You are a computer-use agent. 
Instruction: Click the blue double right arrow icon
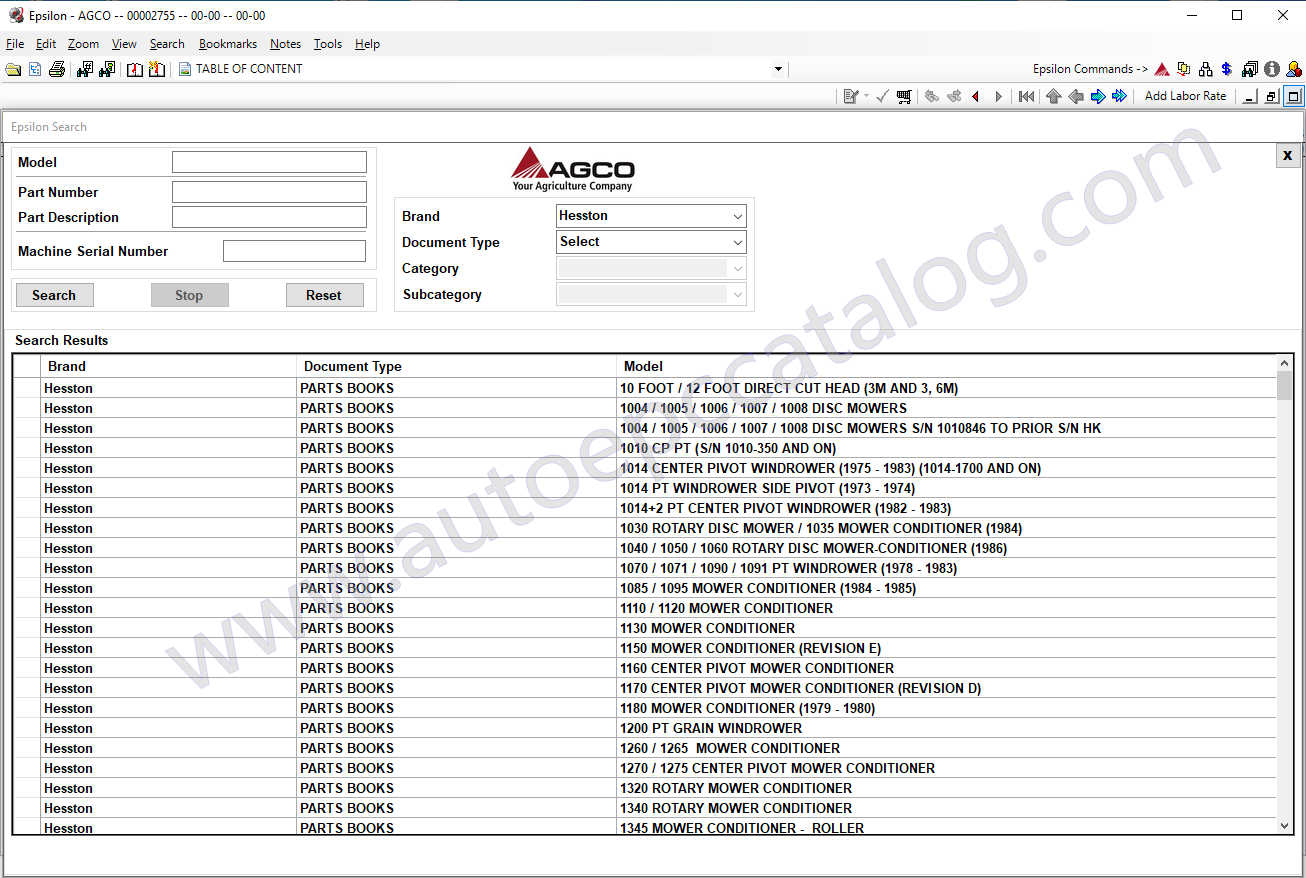coord(1120,96)
